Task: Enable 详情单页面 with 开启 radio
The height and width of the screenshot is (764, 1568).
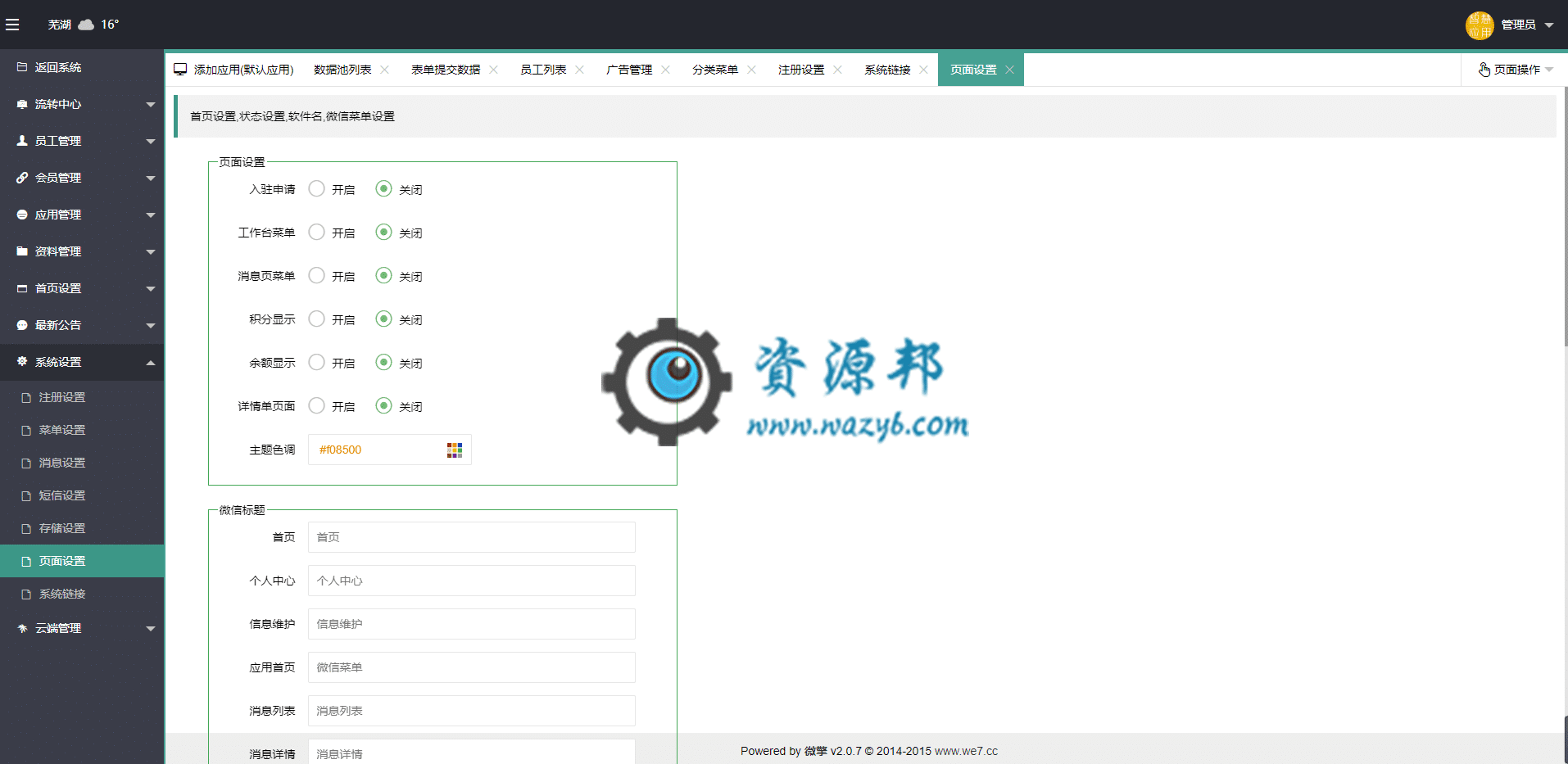Action: click(316, 406)
